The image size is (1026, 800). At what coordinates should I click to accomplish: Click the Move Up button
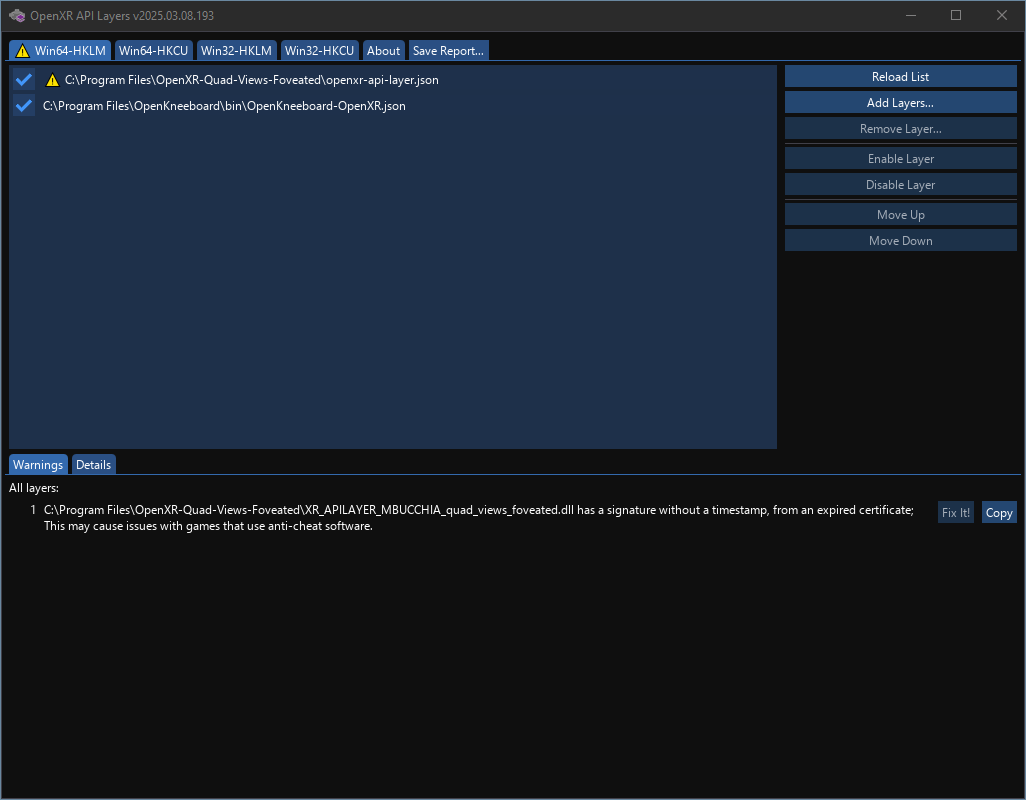[x=900, y=215]
